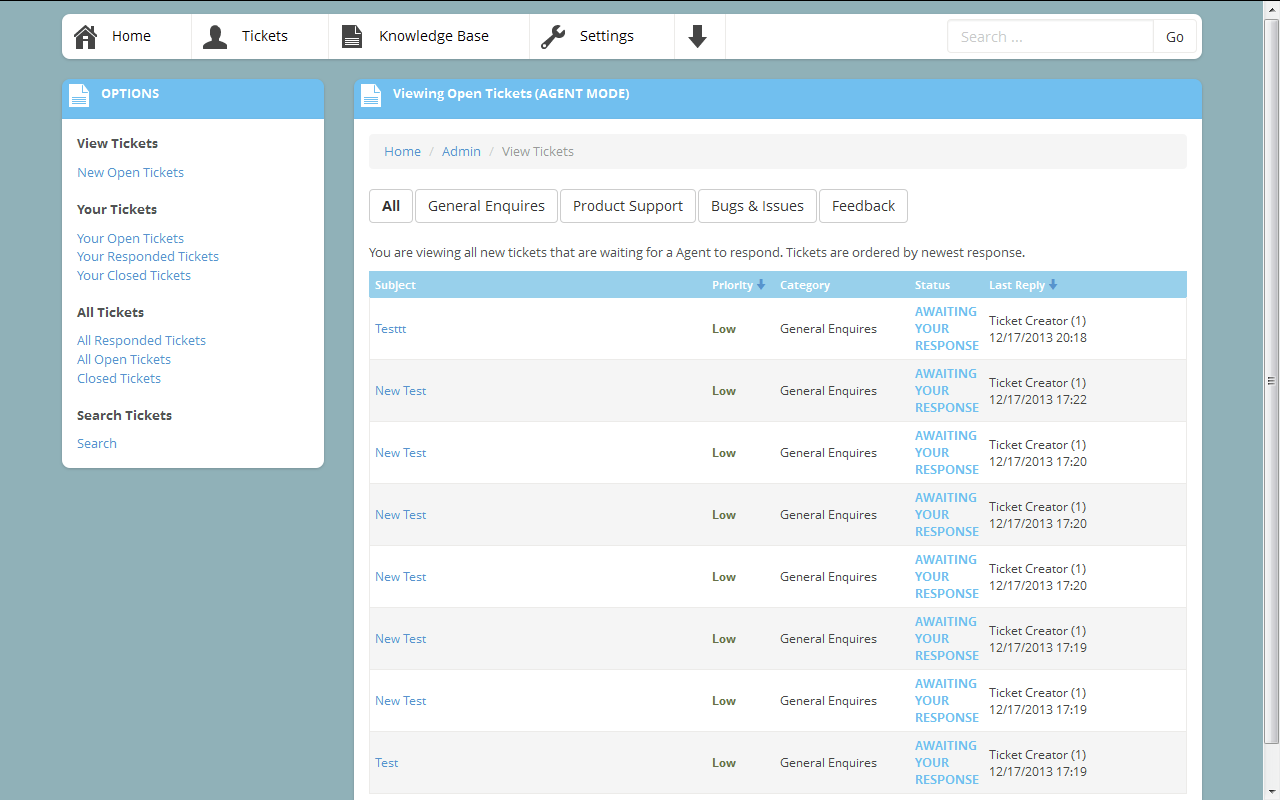
Task: Click the Home house icon
Action: 86,37
